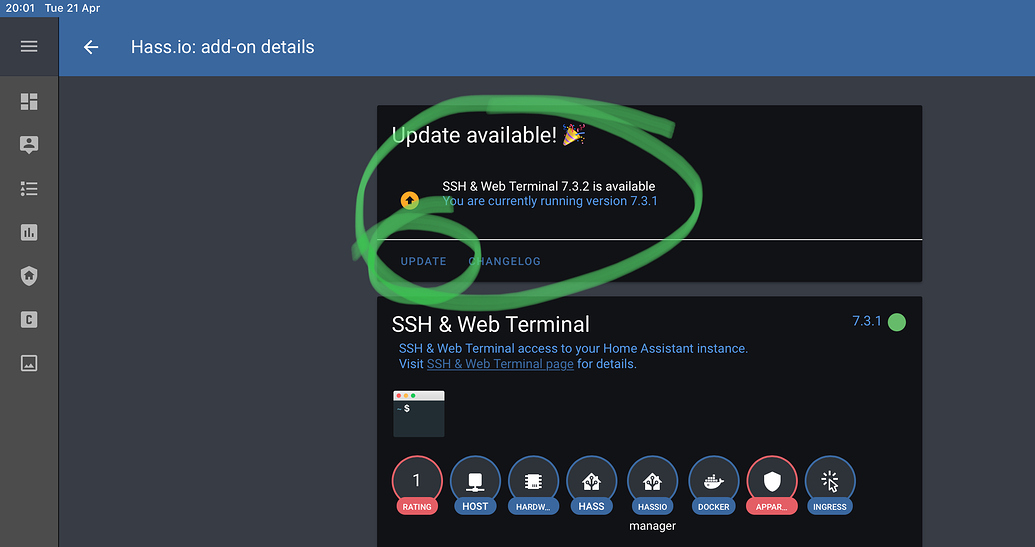Follow the SSH & Web Terminal page link

pos(500,364)
